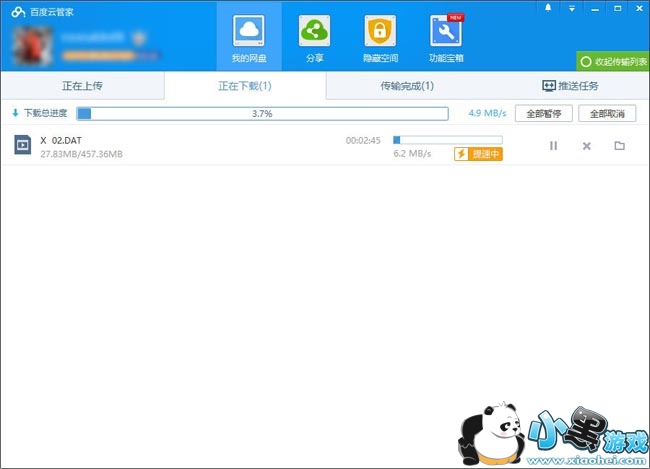
Task: Open the 分享 share icon
Action: tap(315, 31)
